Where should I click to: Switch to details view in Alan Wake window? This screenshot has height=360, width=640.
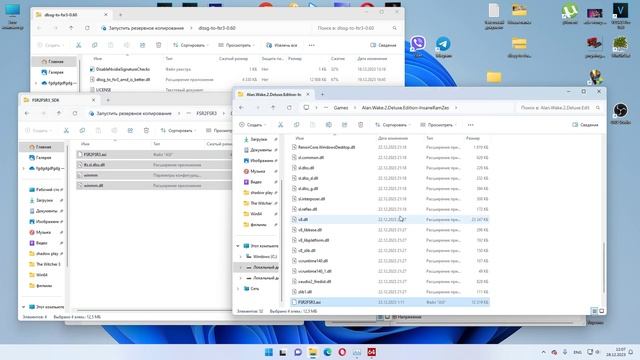coord(594,311)
